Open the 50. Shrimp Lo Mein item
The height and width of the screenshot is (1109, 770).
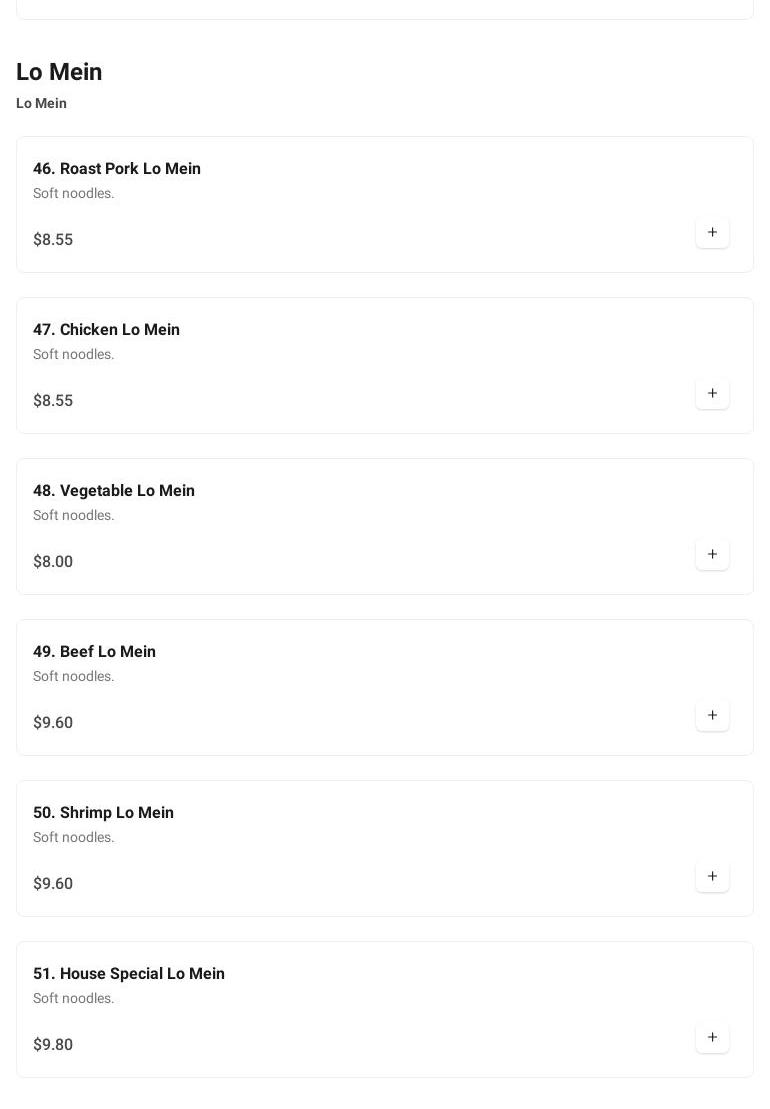click(103, 813)
